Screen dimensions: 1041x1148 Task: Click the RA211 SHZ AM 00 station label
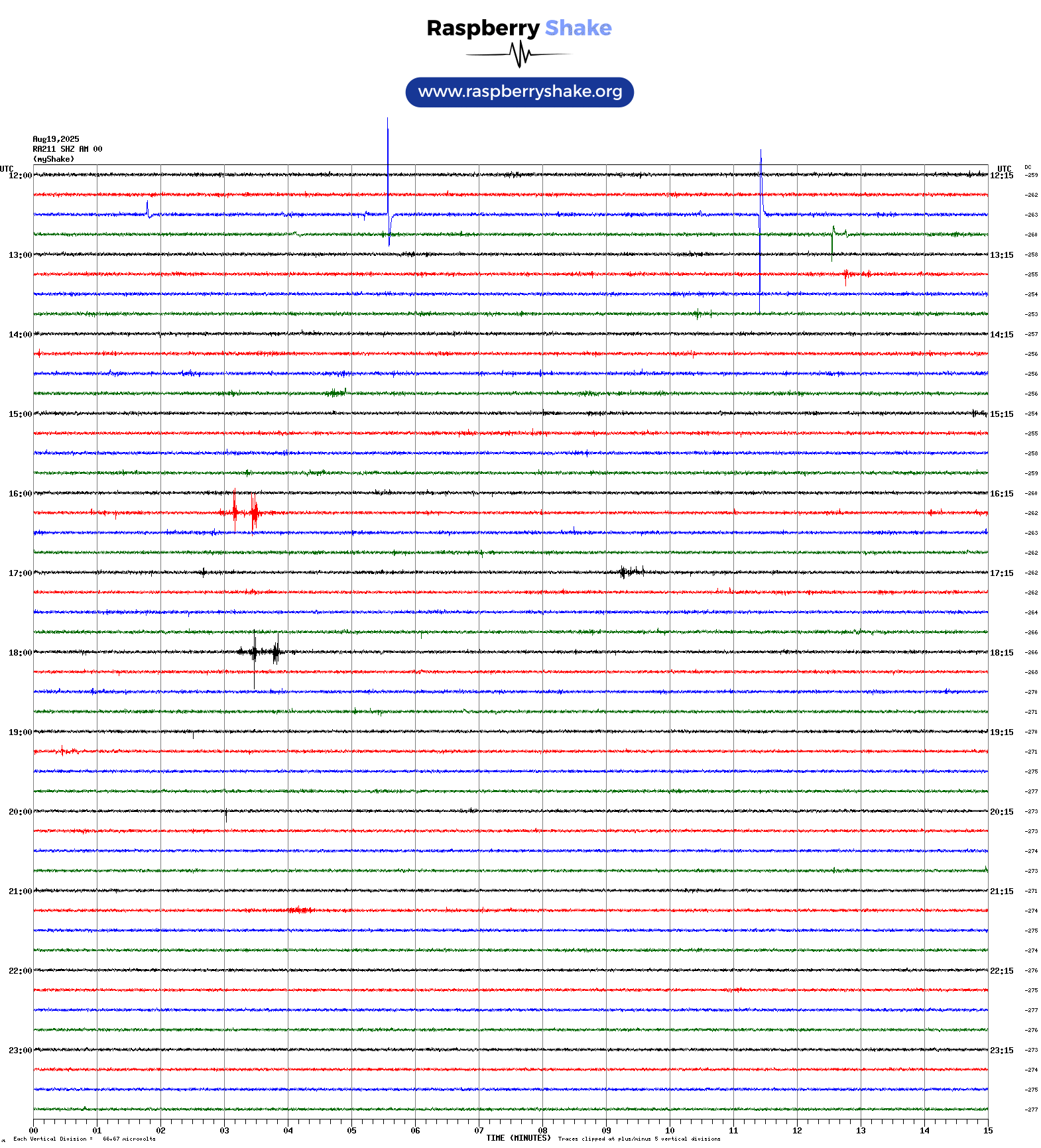click(67, 149)
